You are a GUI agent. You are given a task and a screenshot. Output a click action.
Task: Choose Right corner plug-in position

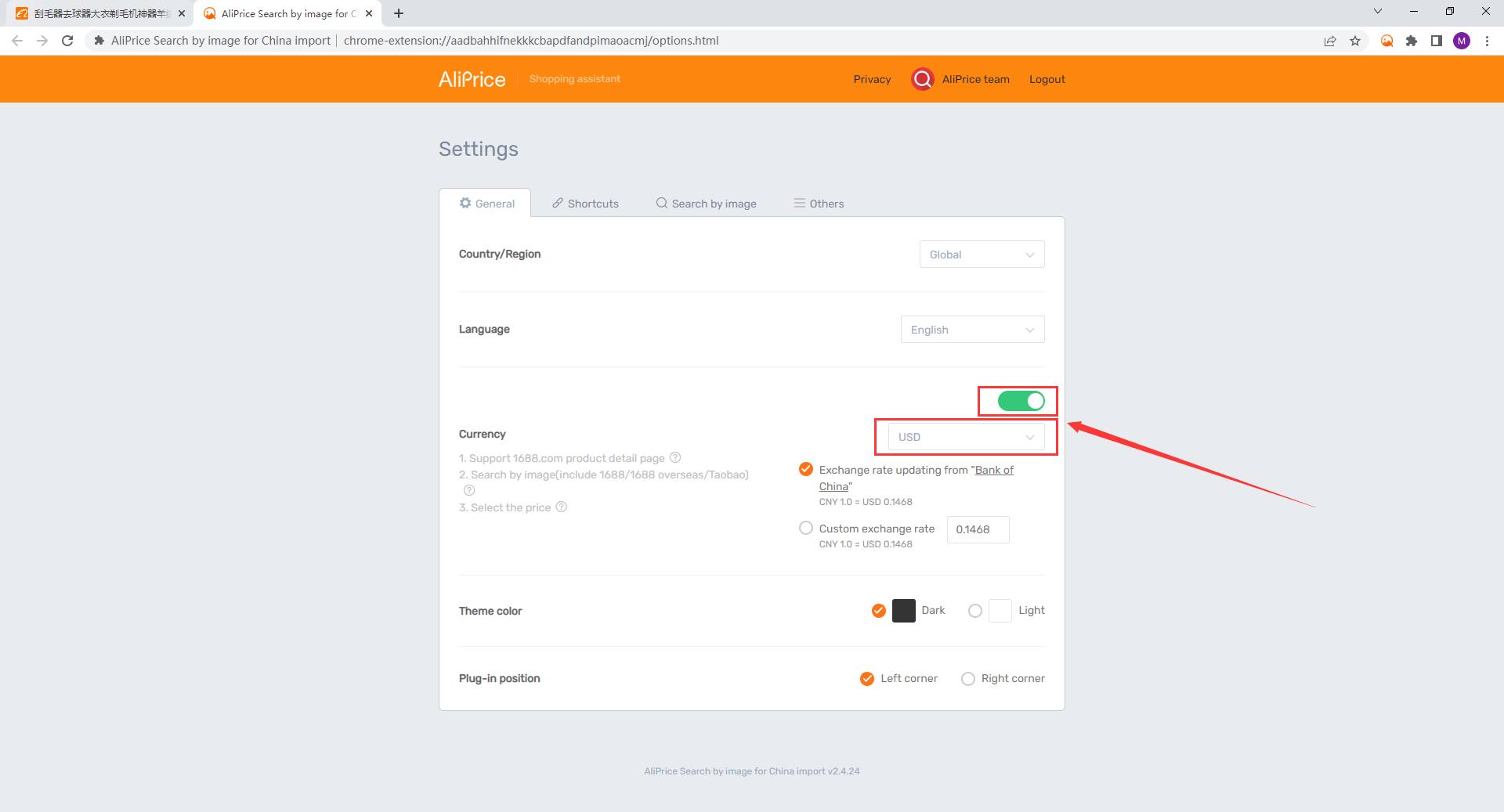tap(968, 679)
